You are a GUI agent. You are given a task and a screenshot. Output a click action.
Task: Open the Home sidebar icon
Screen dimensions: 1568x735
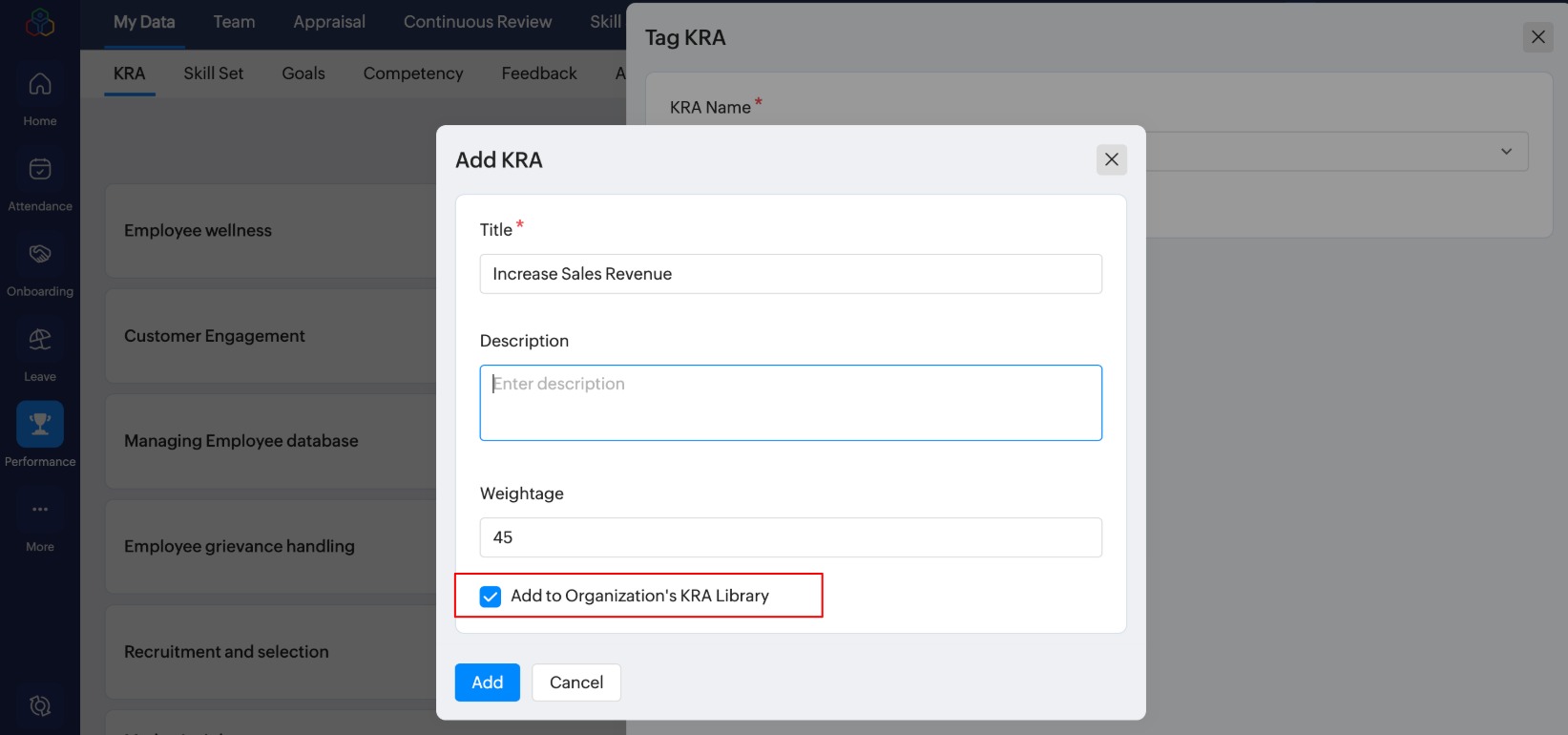pyautogui.click(x=40, y=85)
